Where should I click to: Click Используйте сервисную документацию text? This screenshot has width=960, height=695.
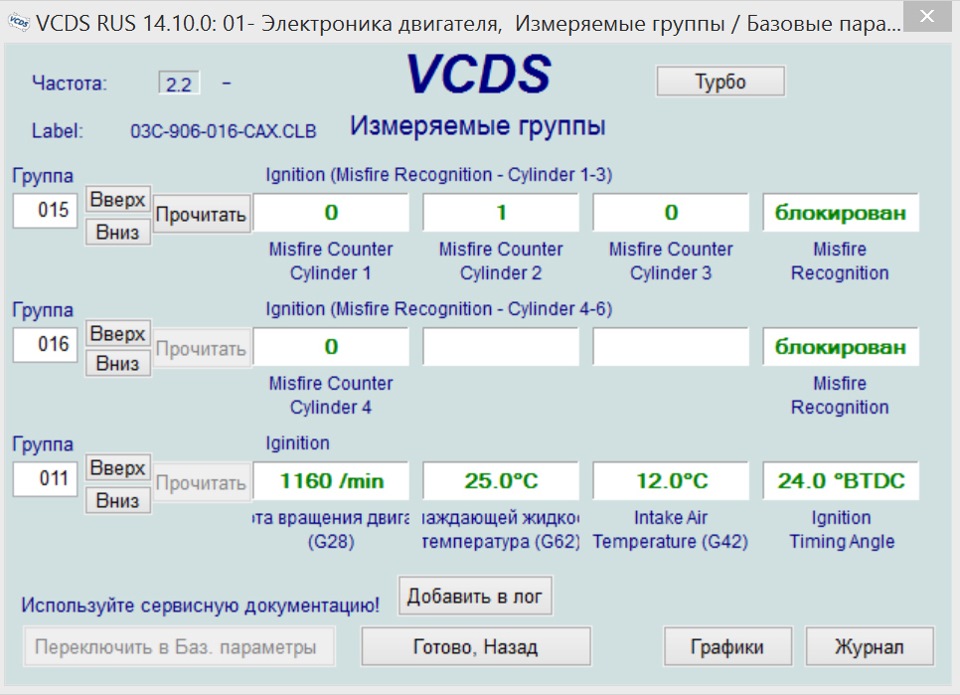[200, 605]
